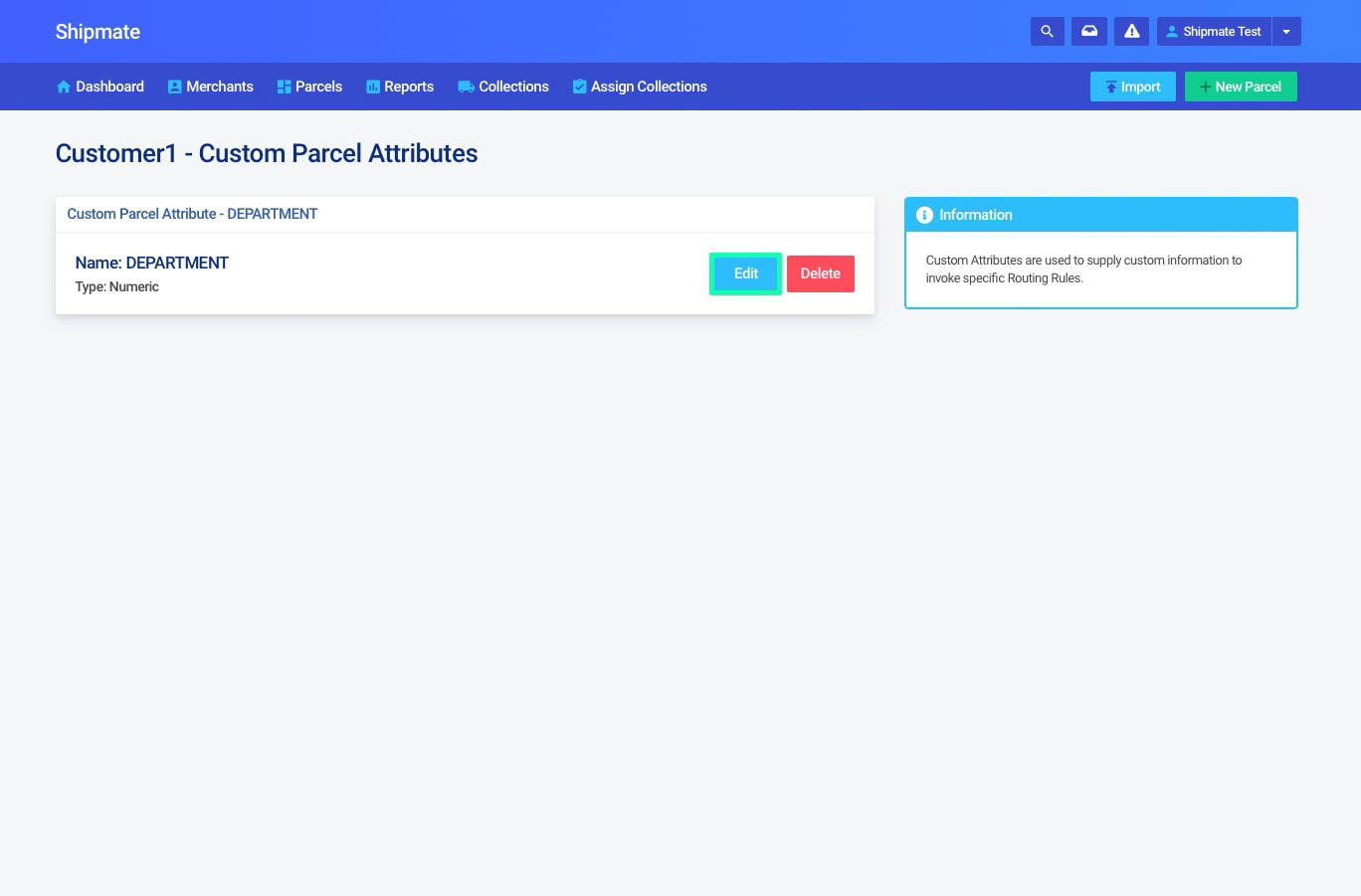This screenshot has width=1361, height=896.
Task: Click the Custom Attributes description text
Action: click(1083, 269)
